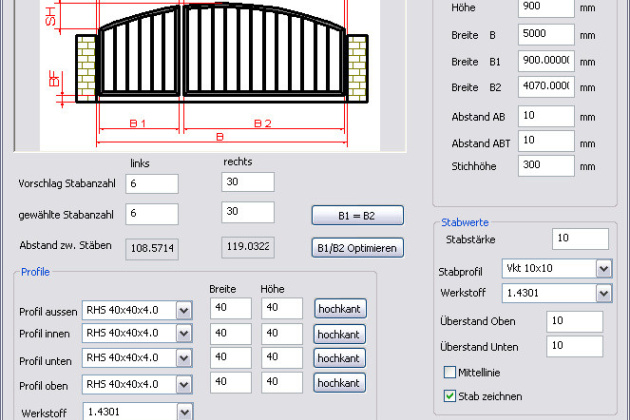
Task: Click hochkant button for Profil oben
Action: (339, 383)
